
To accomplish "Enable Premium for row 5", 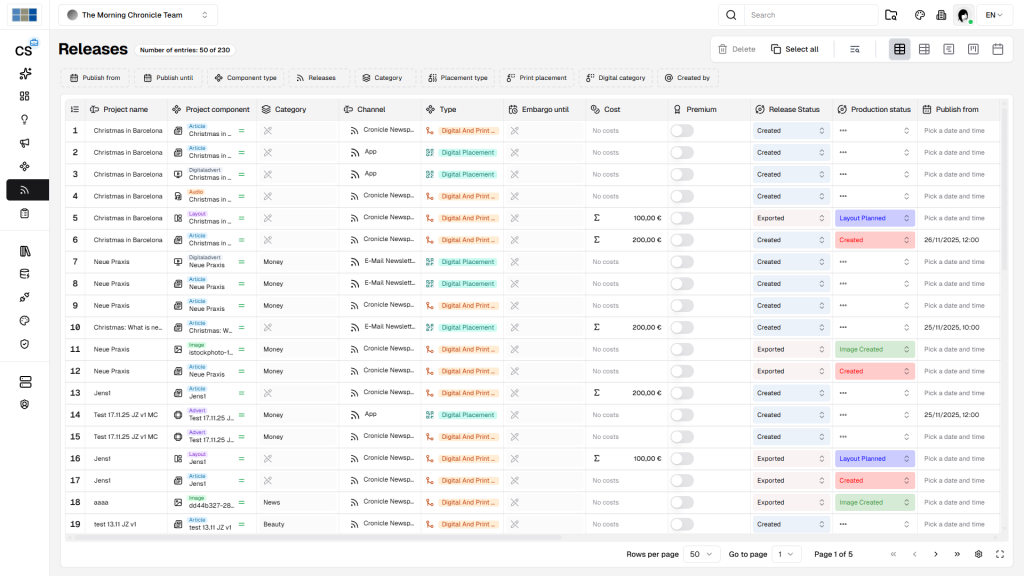I will point(681,218).
